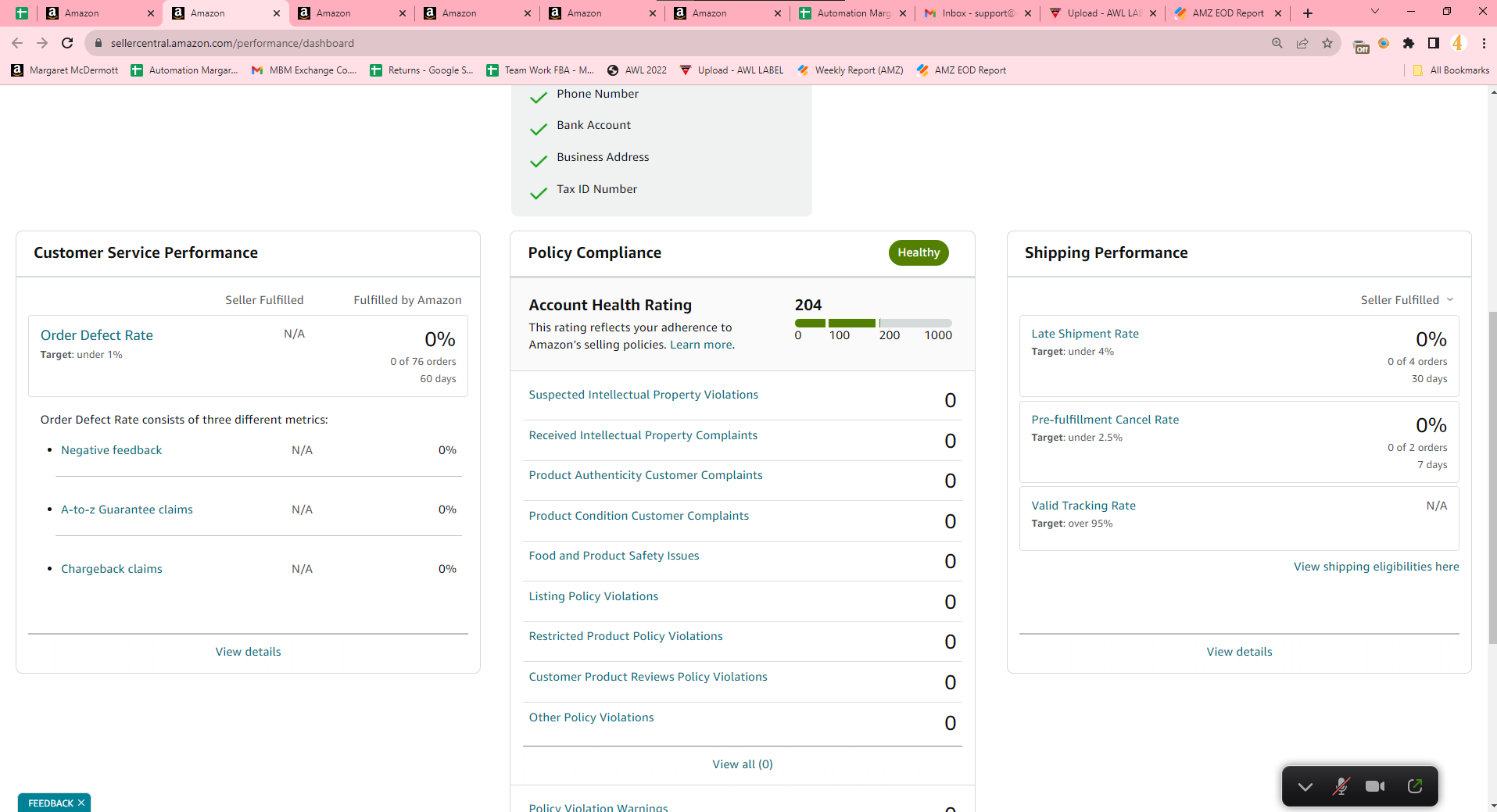Open the Chargeback claims link

pos(112,569)
